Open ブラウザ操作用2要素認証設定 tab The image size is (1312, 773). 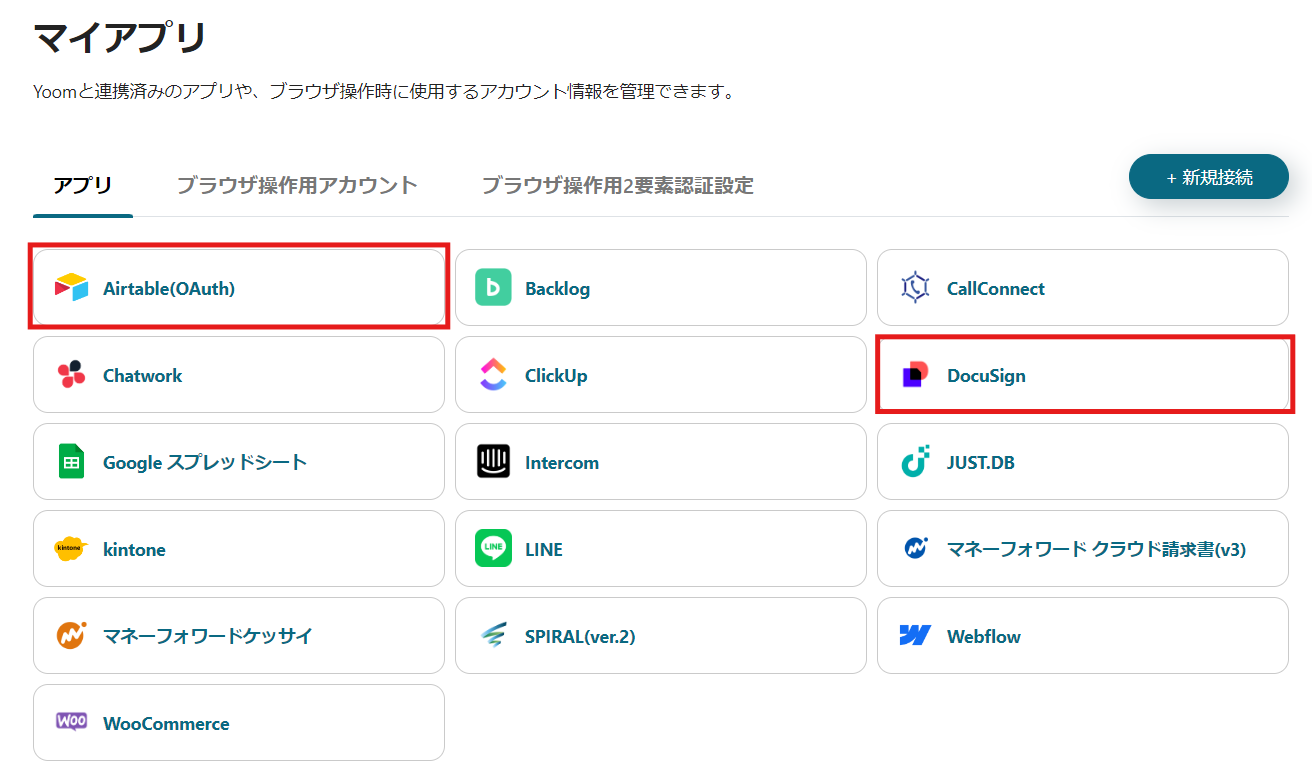[617, 185]
